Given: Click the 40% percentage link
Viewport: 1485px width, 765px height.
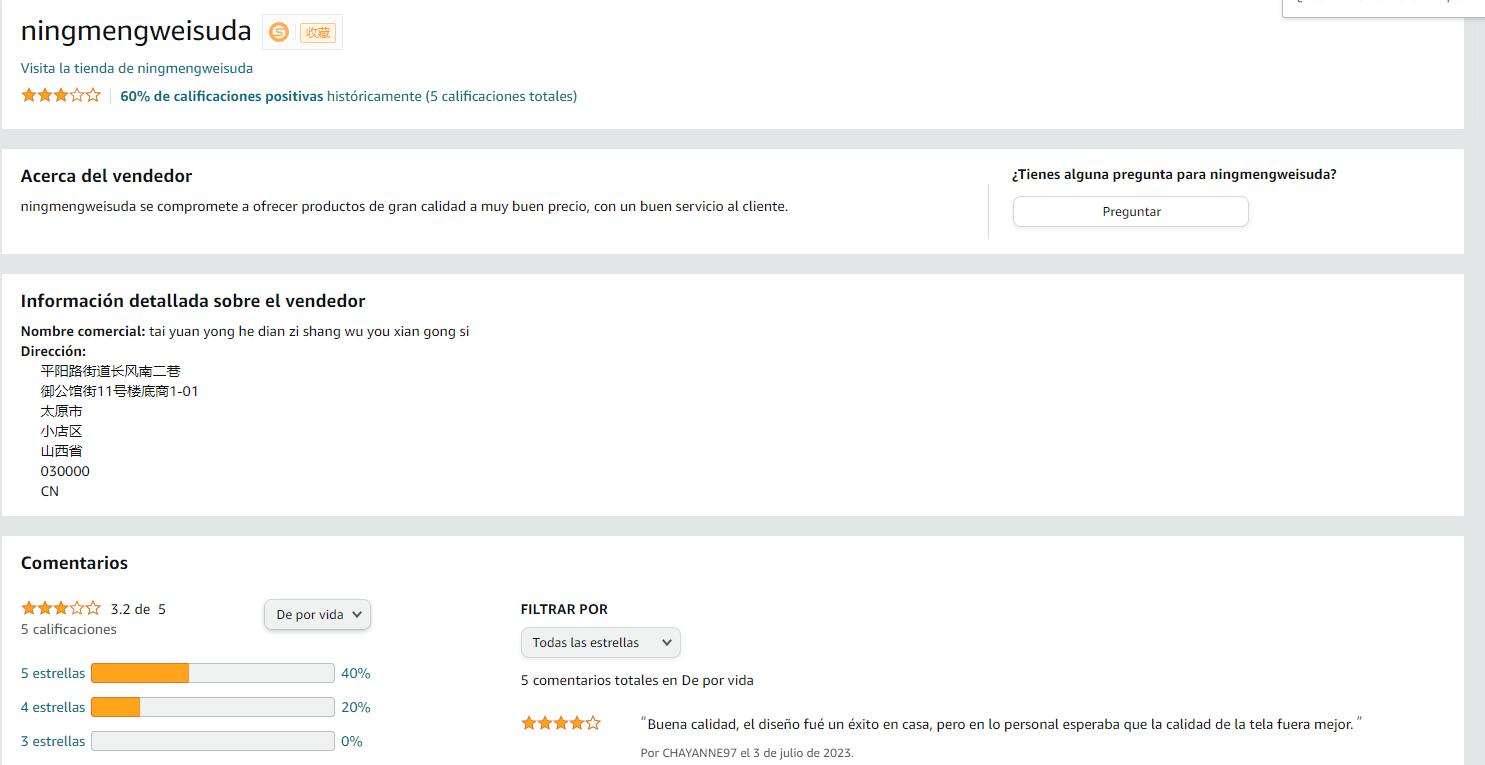Looking at the screenshot, I should click(x=355, y=673).
